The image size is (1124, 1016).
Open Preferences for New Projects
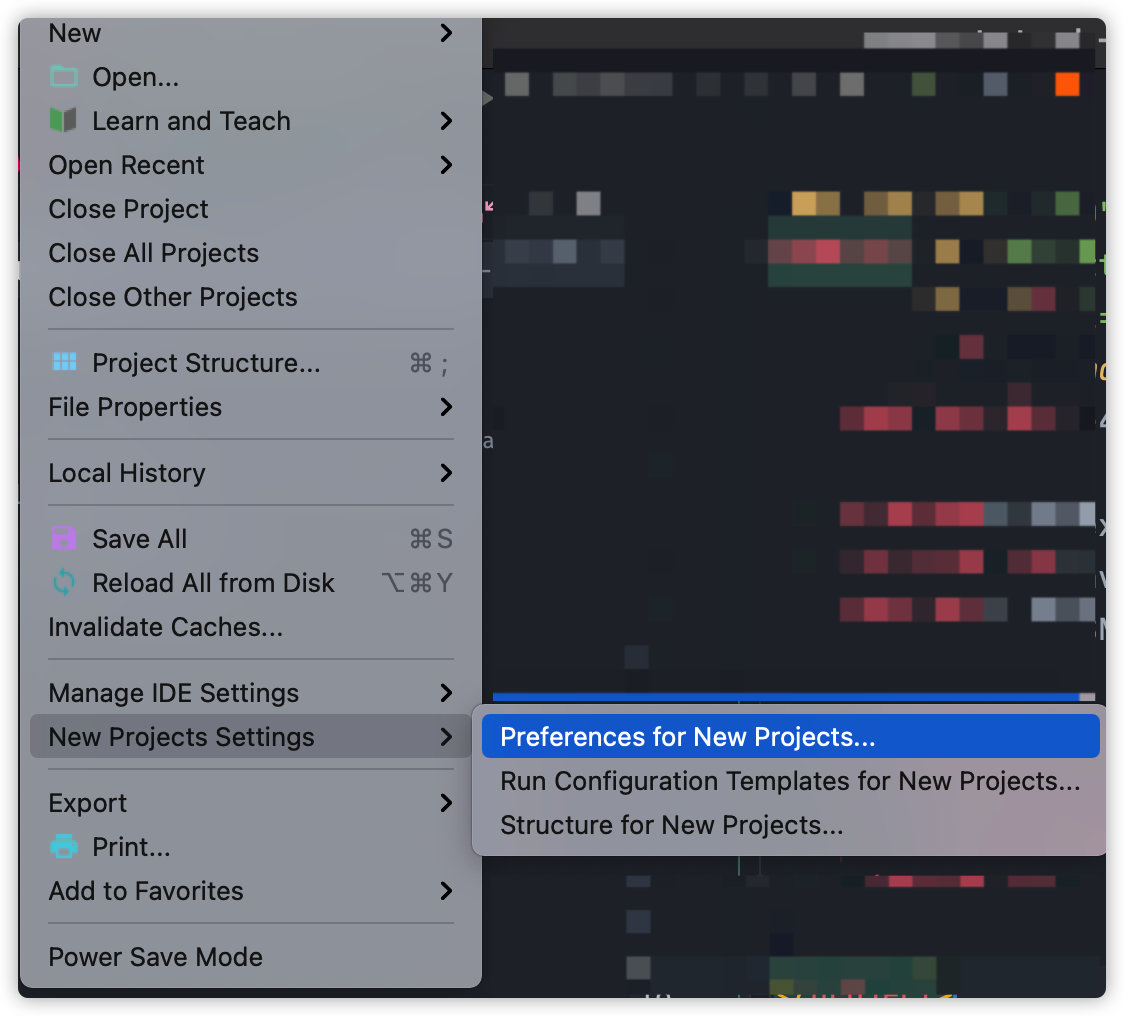coord(688,737)
